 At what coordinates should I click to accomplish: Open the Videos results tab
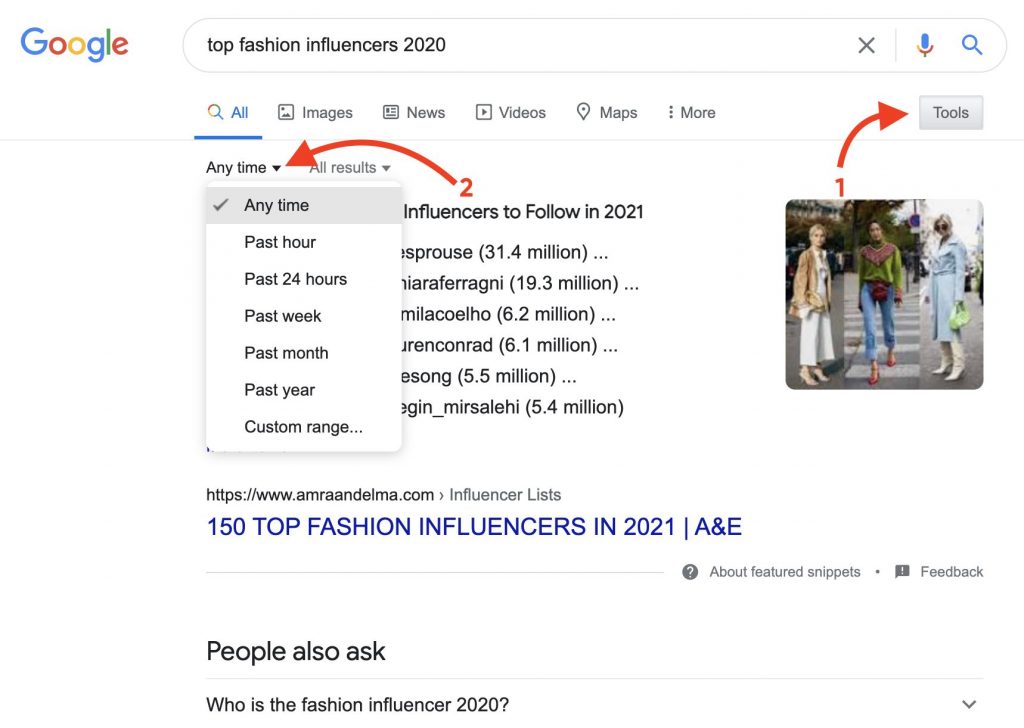(x=511, y=113)
